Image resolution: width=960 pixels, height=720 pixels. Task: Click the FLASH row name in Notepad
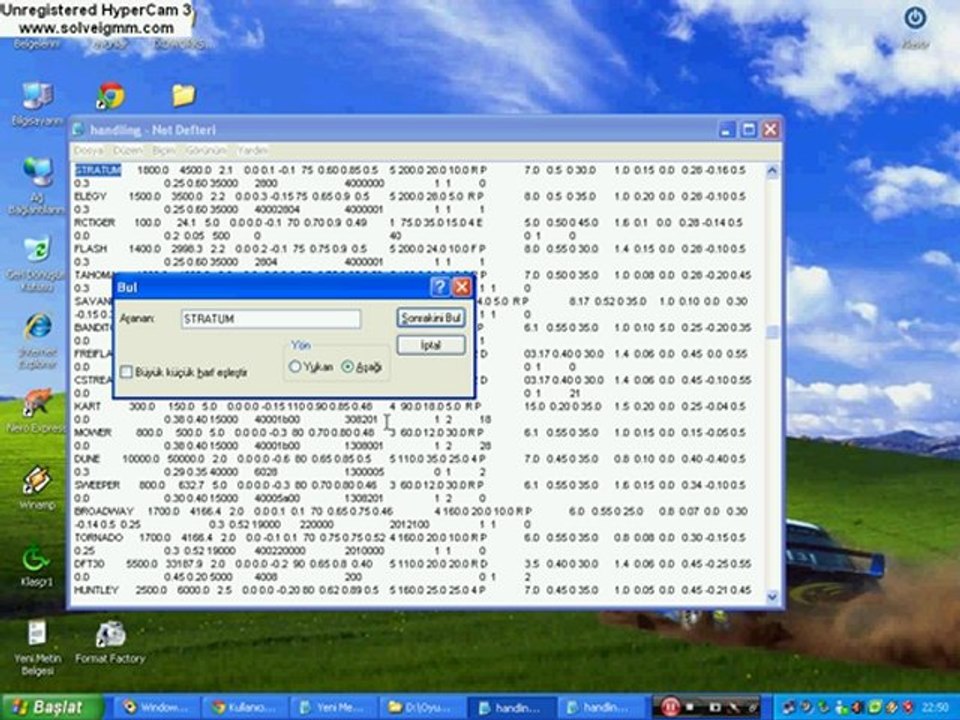coord(91,249)
